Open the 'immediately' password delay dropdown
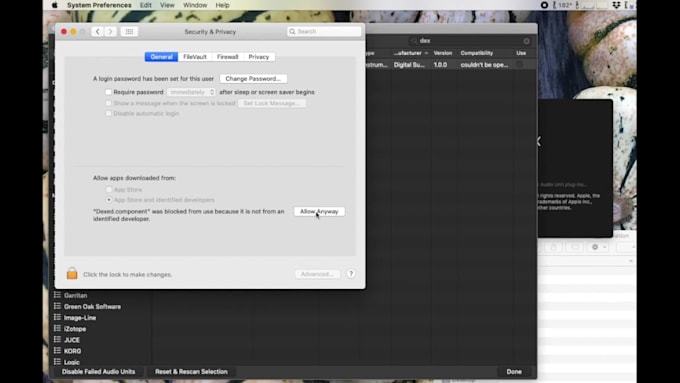 pyautogui.click(x=191, y=92)
